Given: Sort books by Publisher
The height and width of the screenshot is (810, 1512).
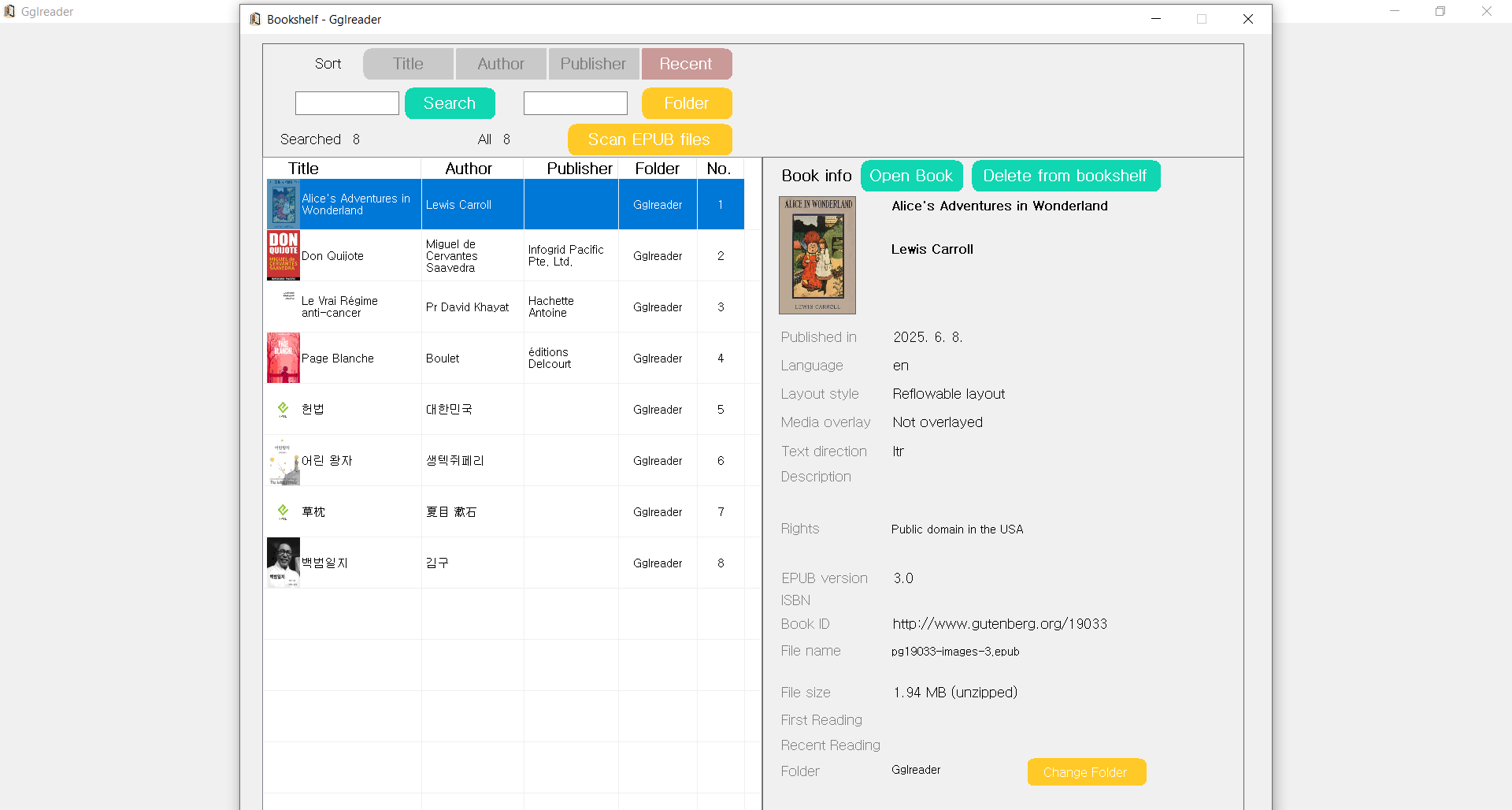Looking at the screenshot, I should pos(593,64).
